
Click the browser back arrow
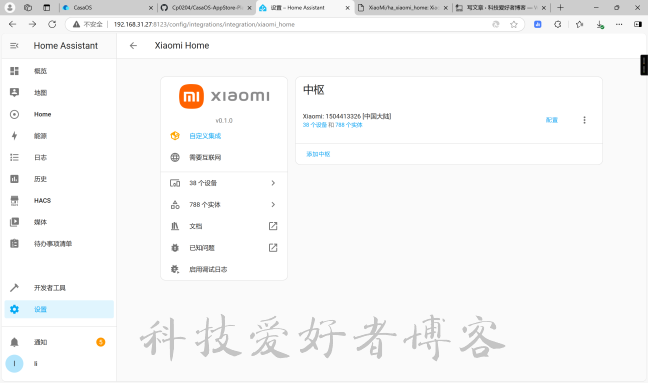[12, 24]
